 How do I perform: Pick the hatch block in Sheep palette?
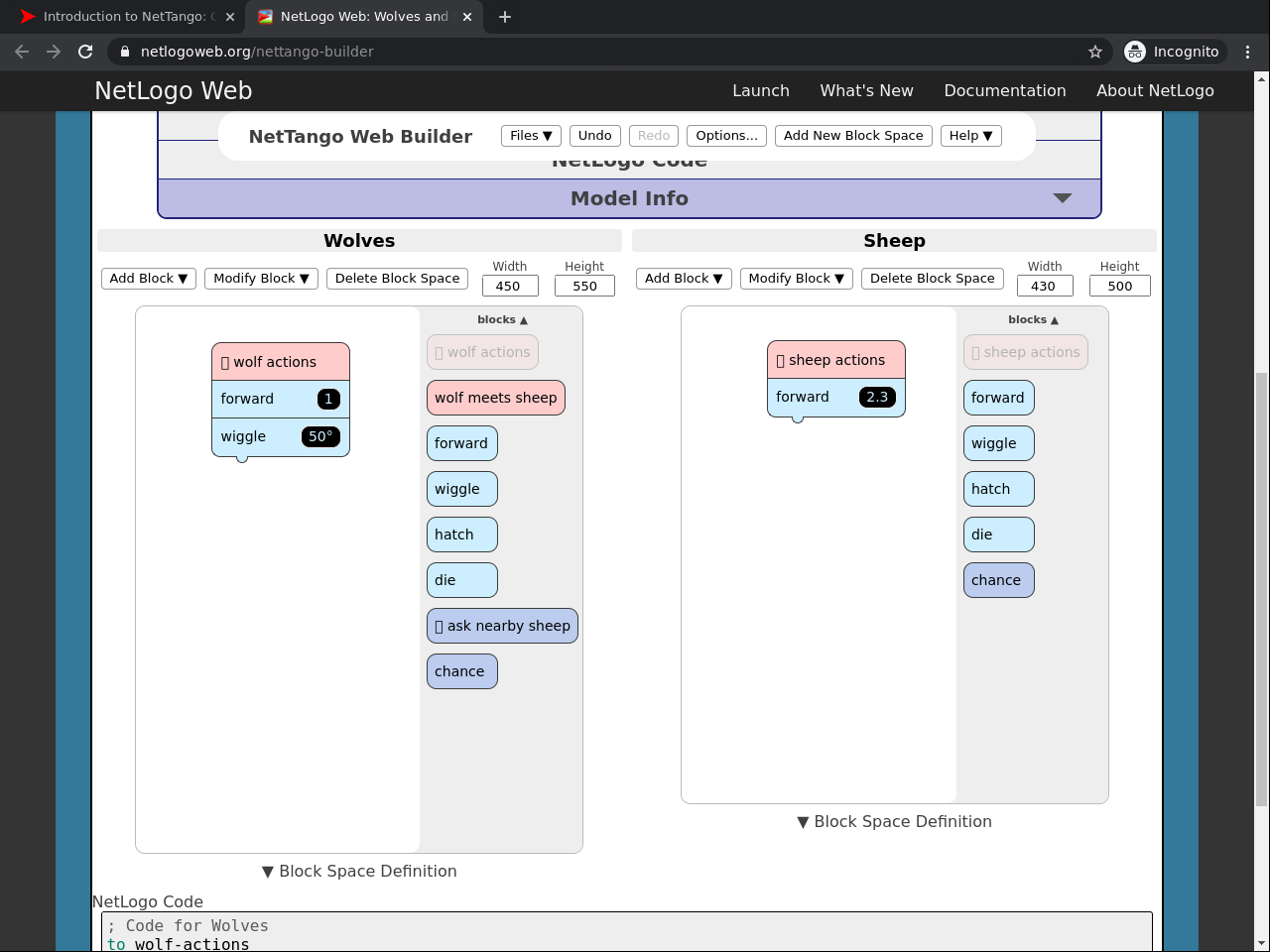[999, 489]
